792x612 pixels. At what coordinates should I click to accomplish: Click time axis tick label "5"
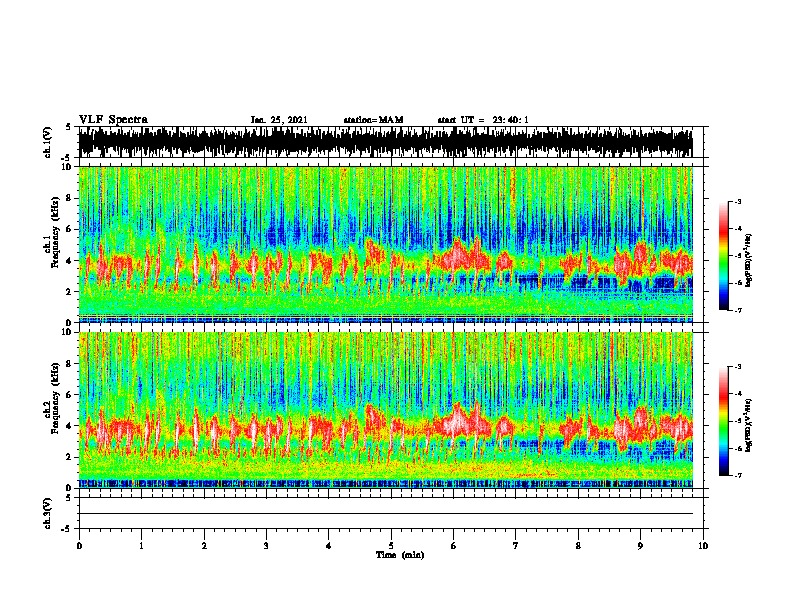[391, 546]
